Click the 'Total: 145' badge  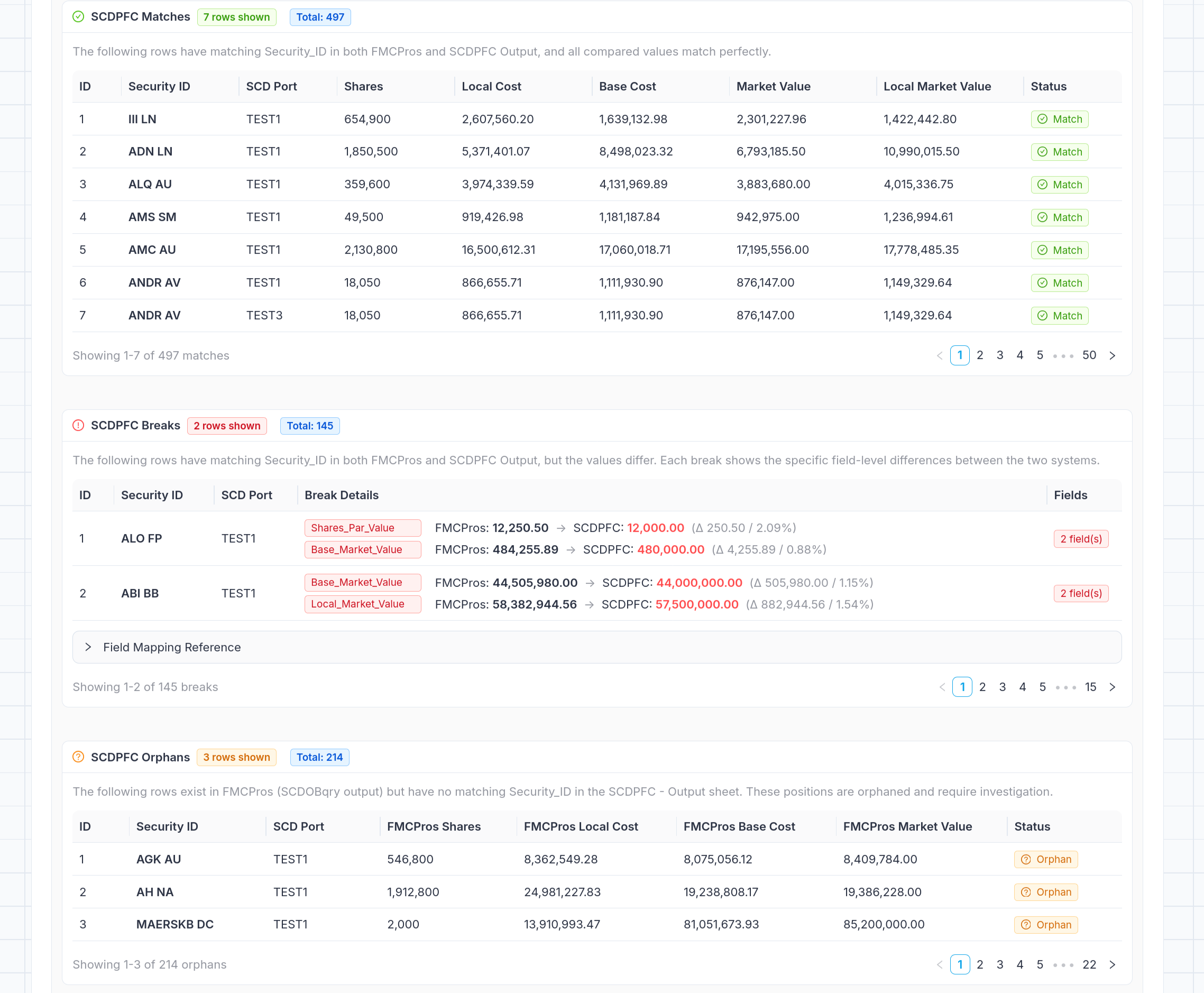click(x=309, y=426)
